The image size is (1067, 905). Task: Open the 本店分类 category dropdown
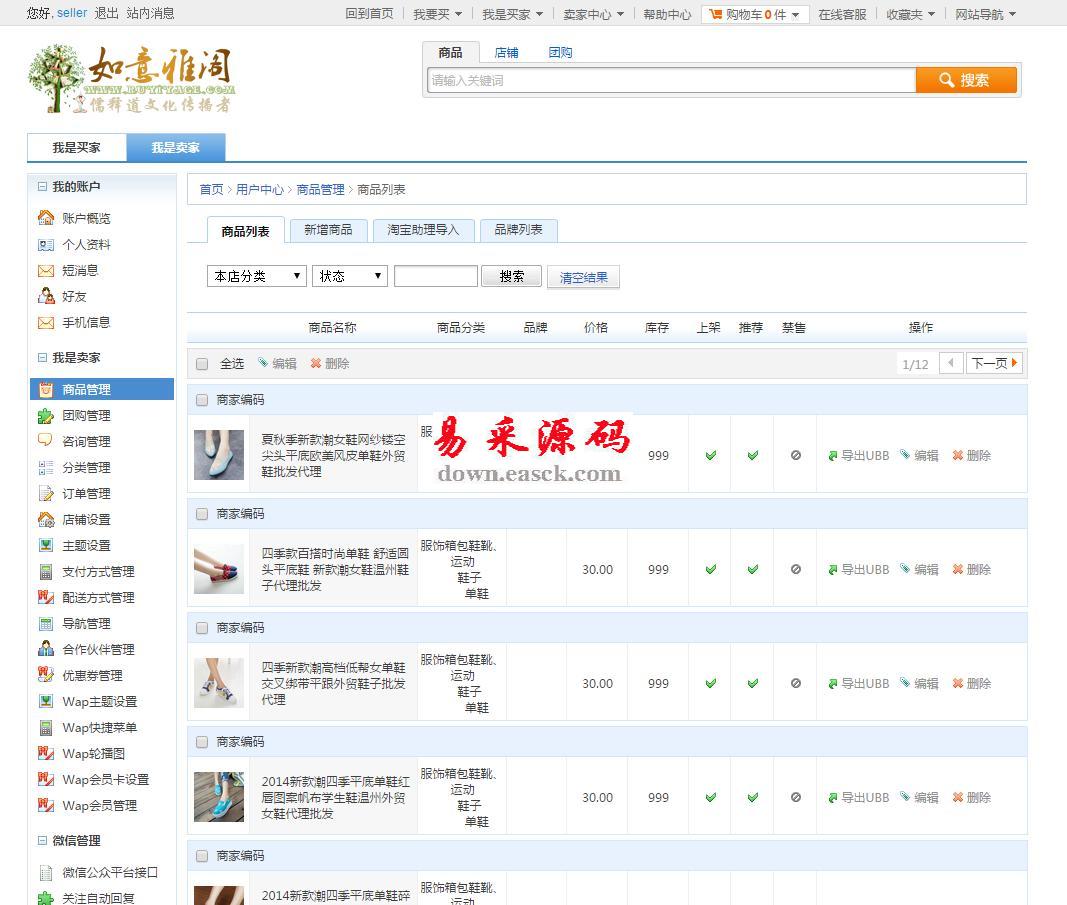pyautogui.click(x=256, y=277)
